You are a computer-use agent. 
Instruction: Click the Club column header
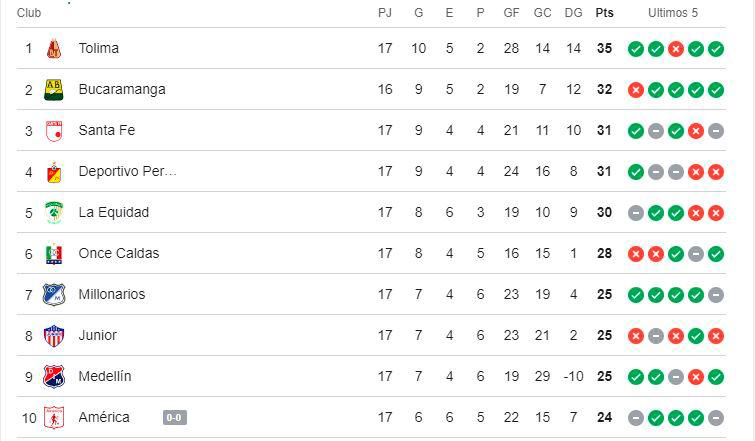(29, 13)
